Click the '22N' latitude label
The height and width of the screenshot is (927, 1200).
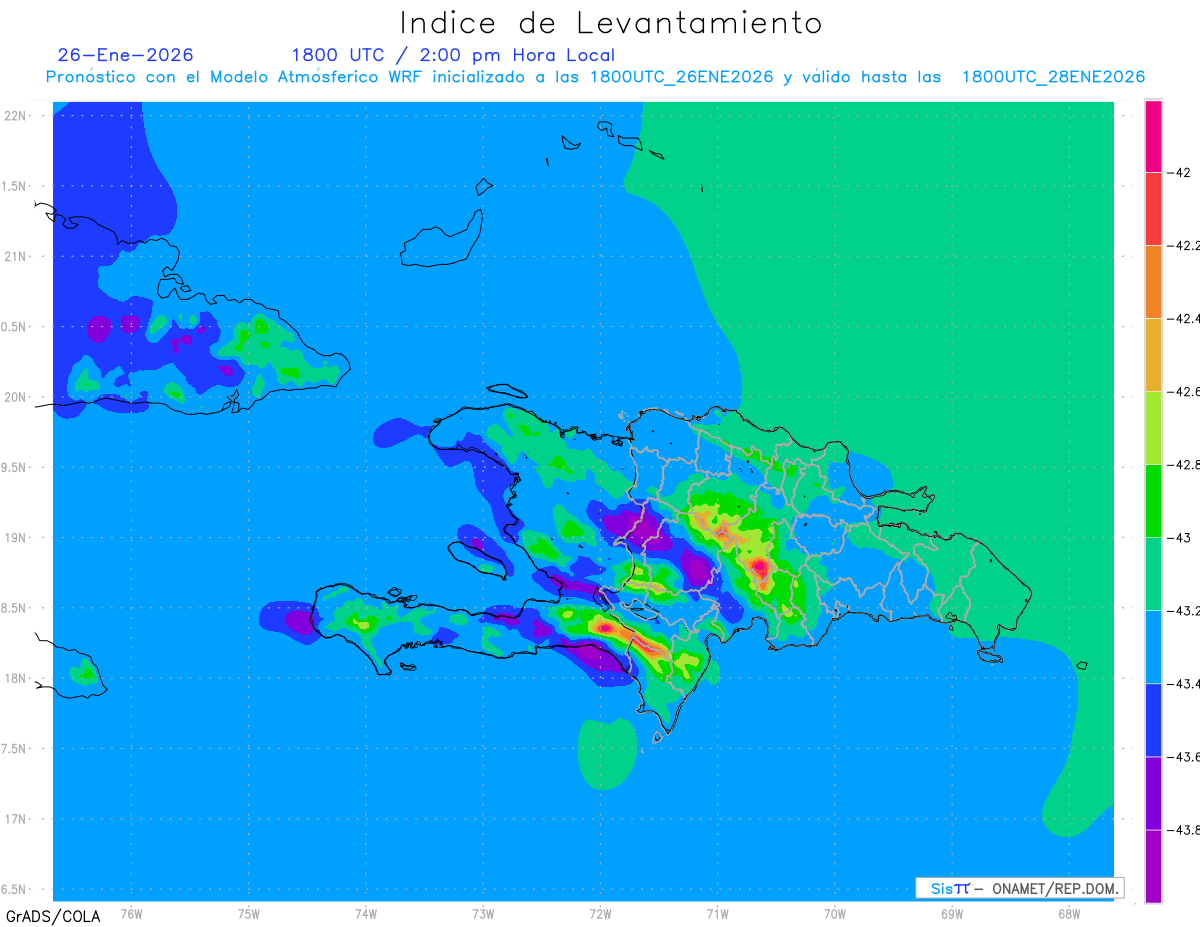pyautogui.click(x=16, y=116)
